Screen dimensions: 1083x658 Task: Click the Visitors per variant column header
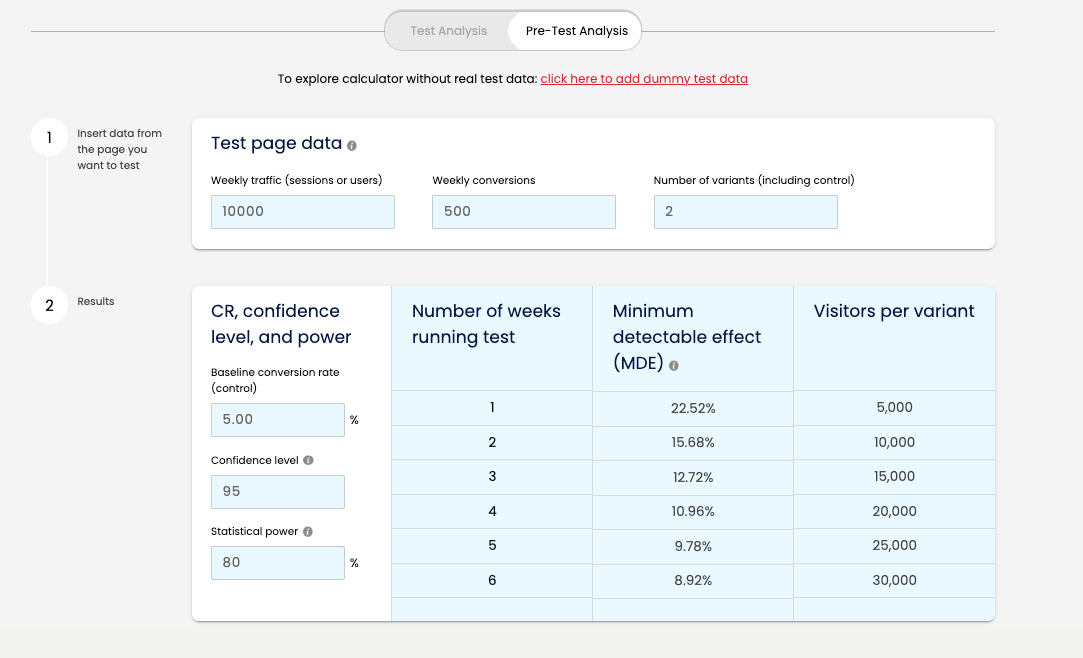click(x=894, y=311)
